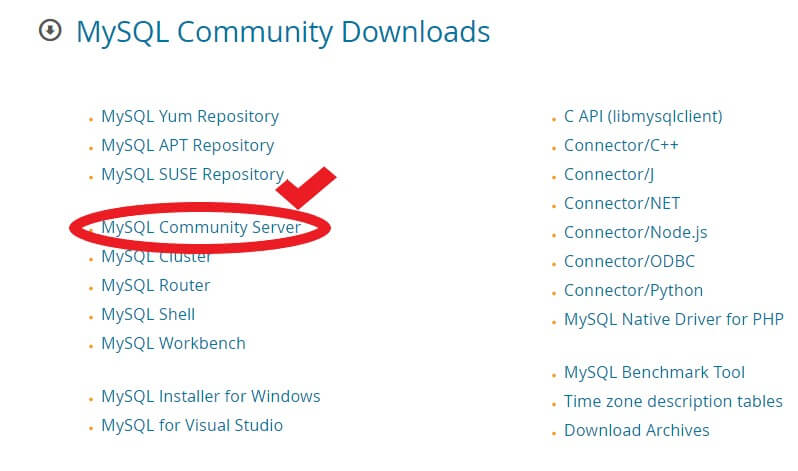Open MySQL Benchmark Tool link
798x471 pixels.
coord(654,372)
